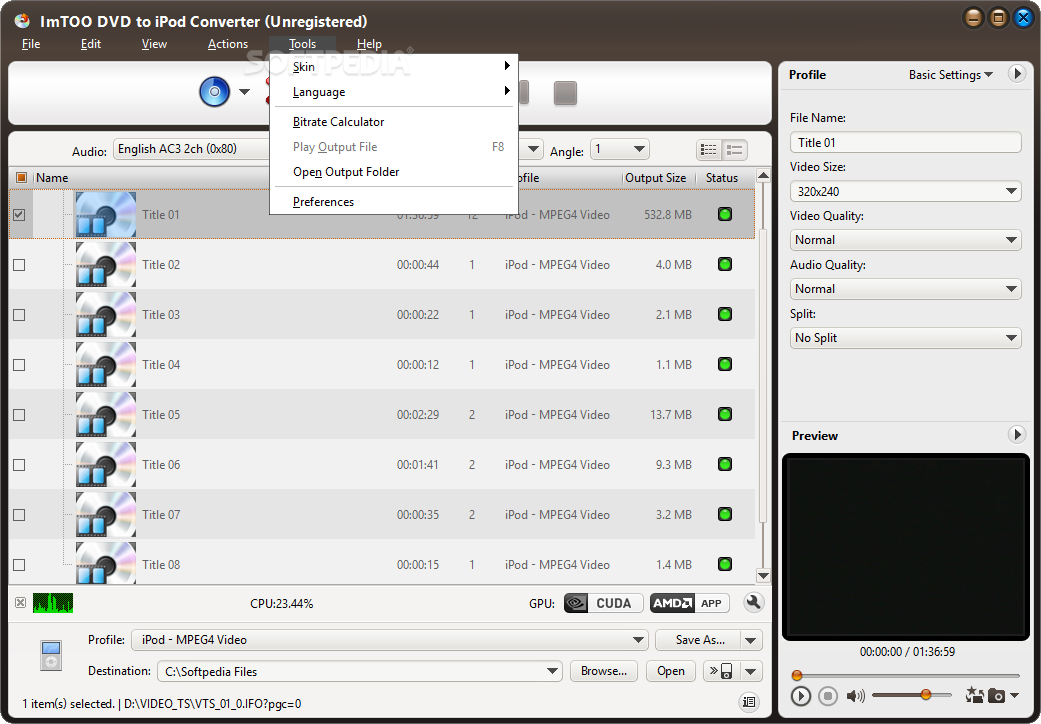Click Title 02 green status indicator
1041x724 pixels.
pyautogui.click(x=725, y=264)
